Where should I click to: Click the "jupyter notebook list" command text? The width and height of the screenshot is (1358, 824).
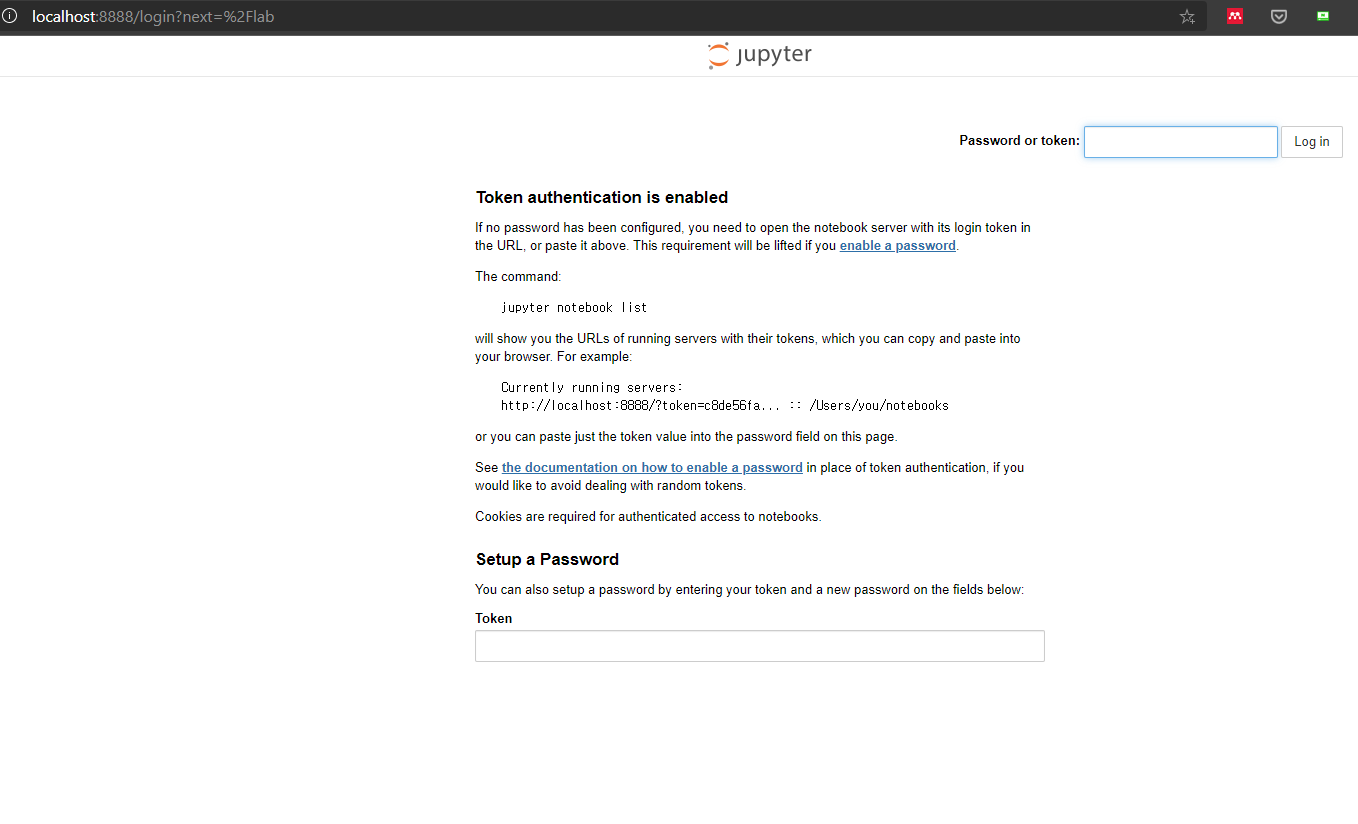pyautogui.click(x=574, y=307)
